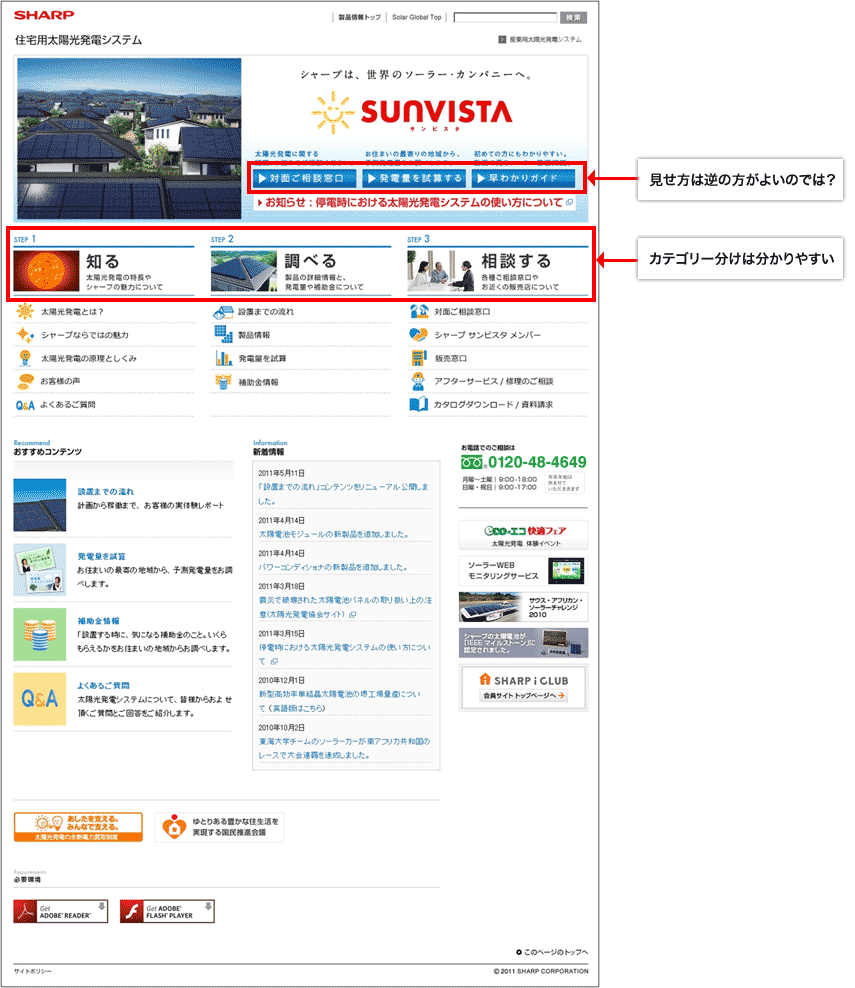This screenshot has height=988, width=855.
Task: Click the bulb icon for 太陽光発電の原理としくみ
Action: [25, 358]
